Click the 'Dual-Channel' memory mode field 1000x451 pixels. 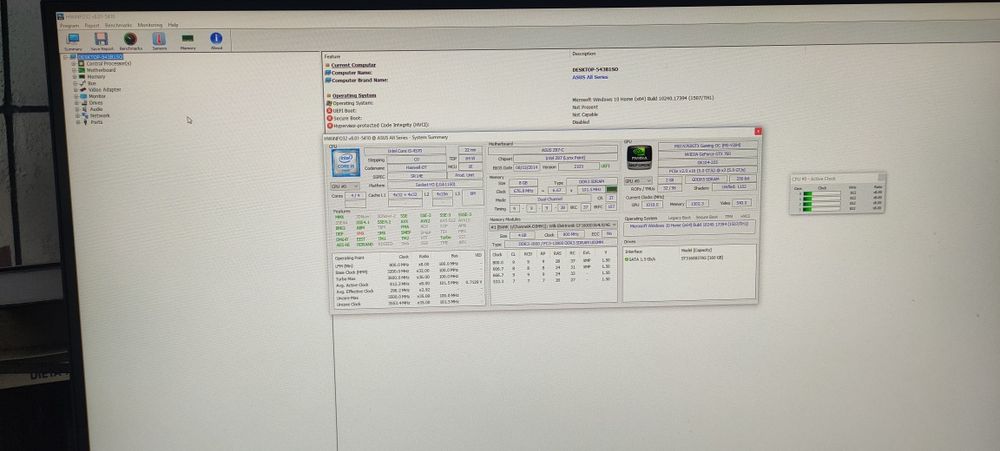(x=550, y=199)
